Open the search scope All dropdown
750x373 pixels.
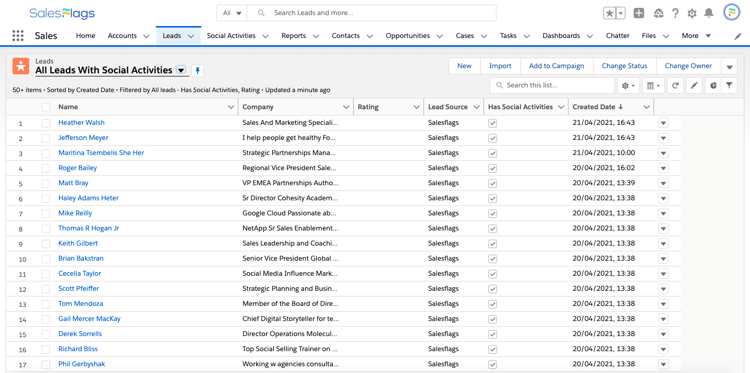click(x=232, y=13)
